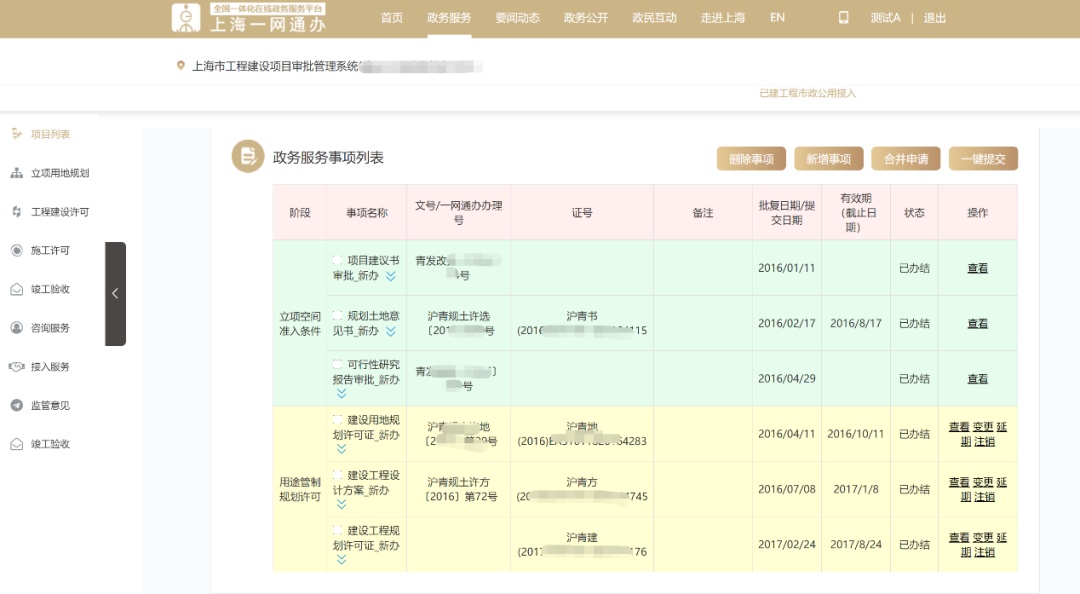Tick the 规划土地意见书_新办 checkbox
The height and width of the screenshot is (594, 1080).
click(x=338, y=315)
